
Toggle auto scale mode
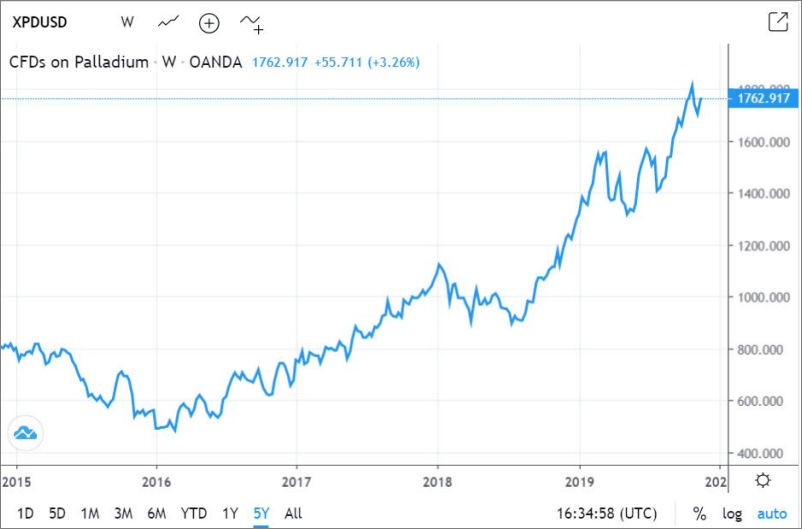[x=771, y=513]
